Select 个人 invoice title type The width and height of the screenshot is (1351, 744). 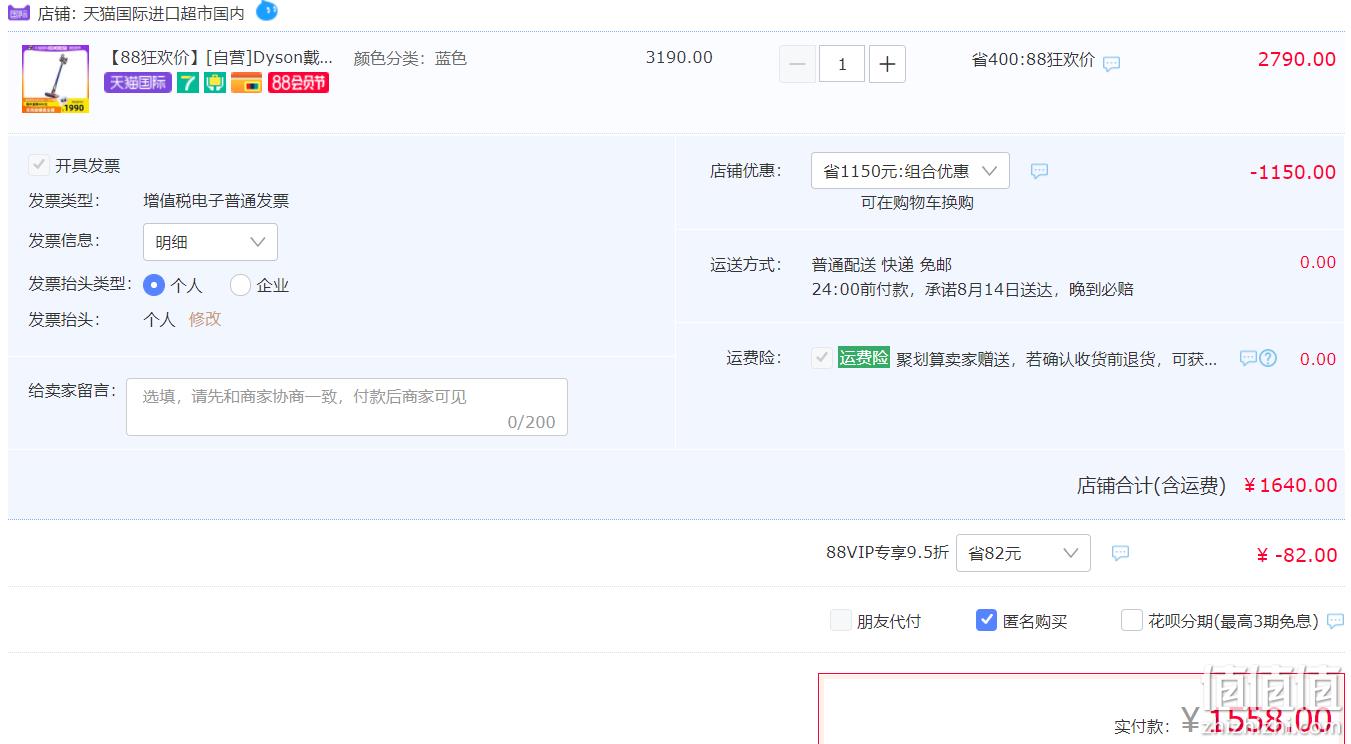[x=154, y=285]
